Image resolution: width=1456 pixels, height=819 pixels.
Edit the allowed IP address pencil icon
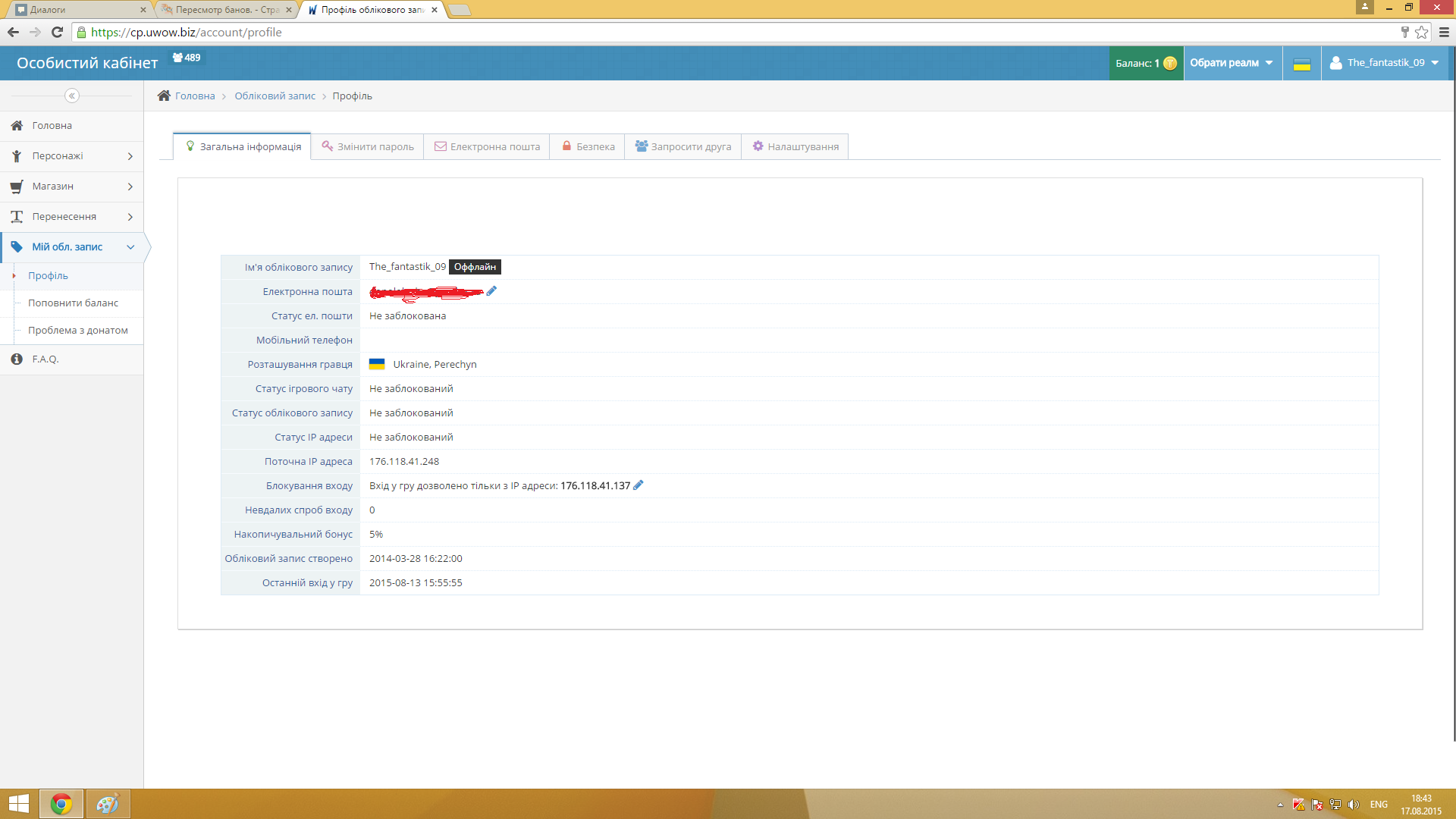(x=638, y=485)
